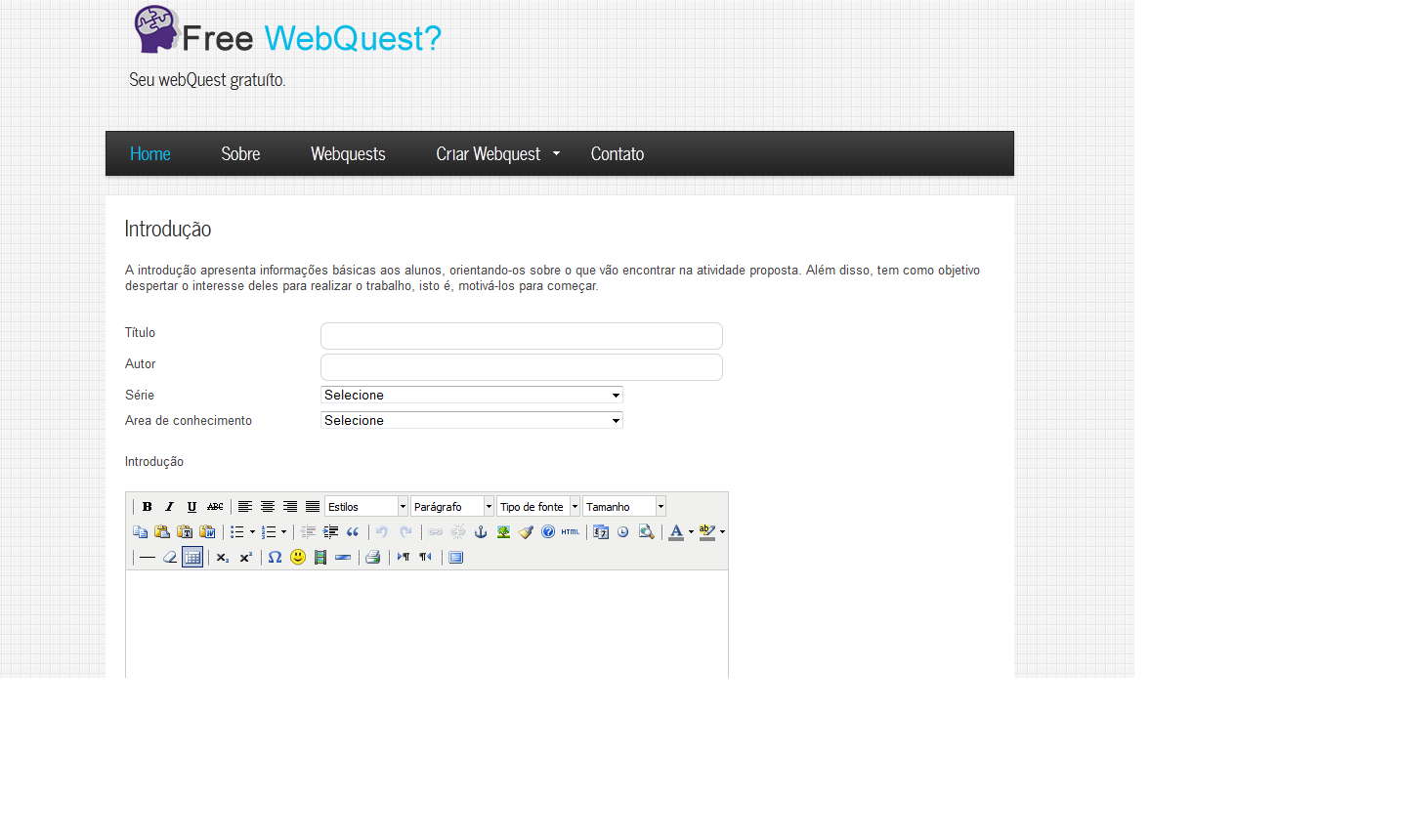The image size is (1407, 840).
Task: Insert an image into the introduction
Action: (x=503, y=531)
